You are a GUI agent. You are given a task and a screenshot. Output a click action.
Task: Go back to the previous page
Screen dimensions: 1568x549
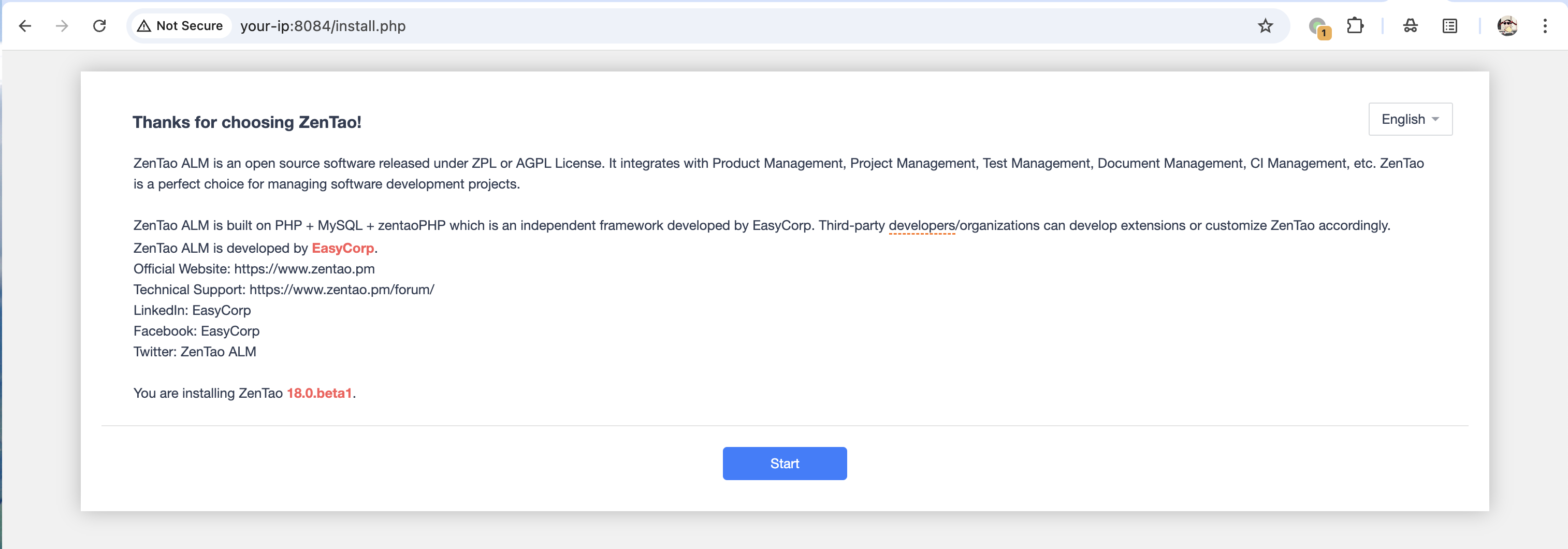[x=25, y=26]
